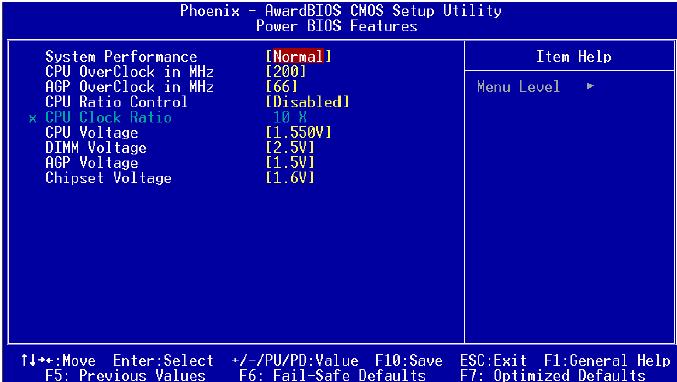Click the +/-/PU/PD:Value hint
The image size is (677, 382).
click(295, 360)
